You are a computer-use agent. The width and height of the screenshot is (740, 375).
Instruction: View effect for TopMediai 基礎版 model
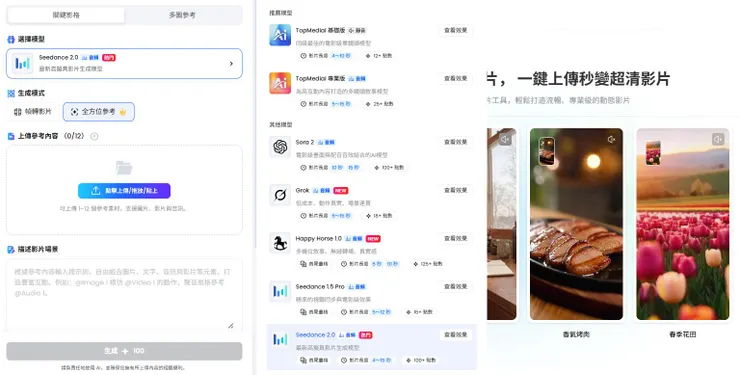pyautogui.click(x=455, y=30)
